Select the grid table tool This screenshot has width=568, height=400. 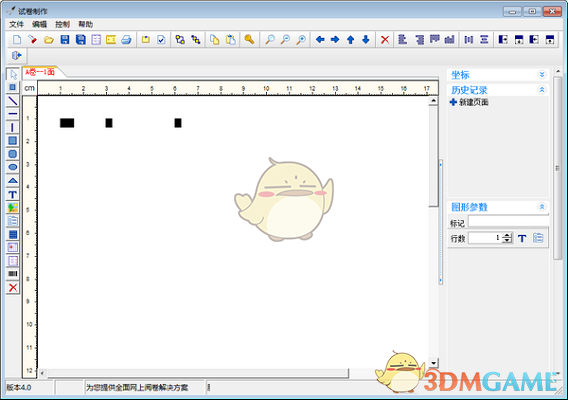pos(13,234)
